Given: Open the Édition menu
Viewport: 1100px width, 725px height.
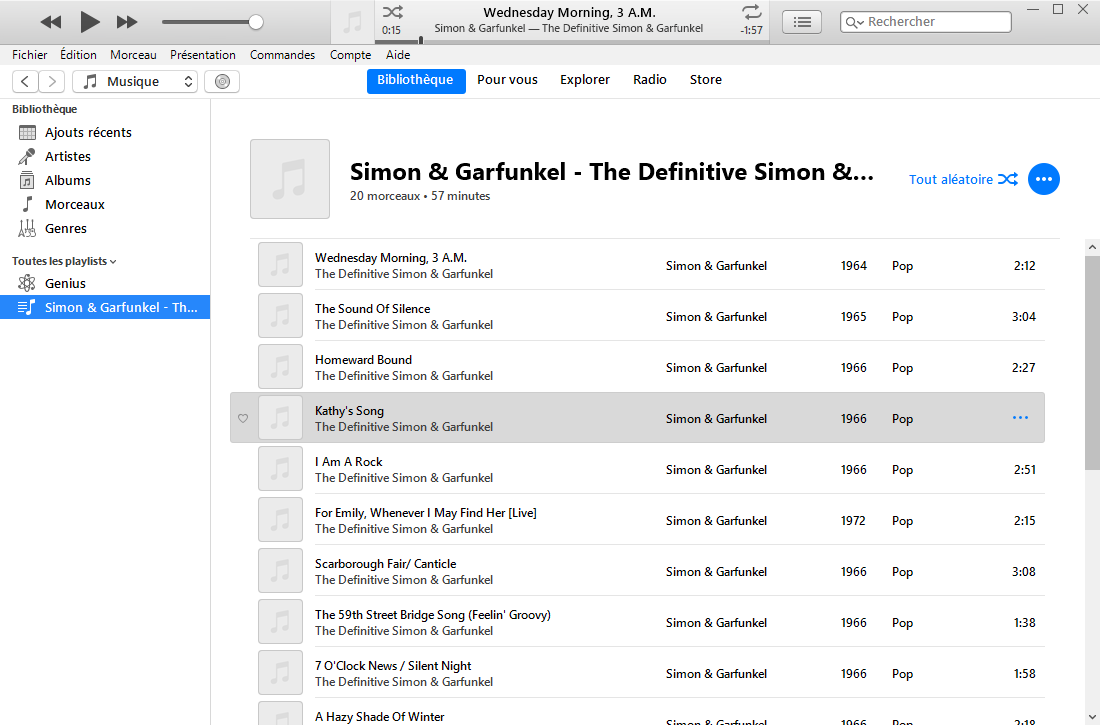Looking at the screenshot, I should coord(78,55).
